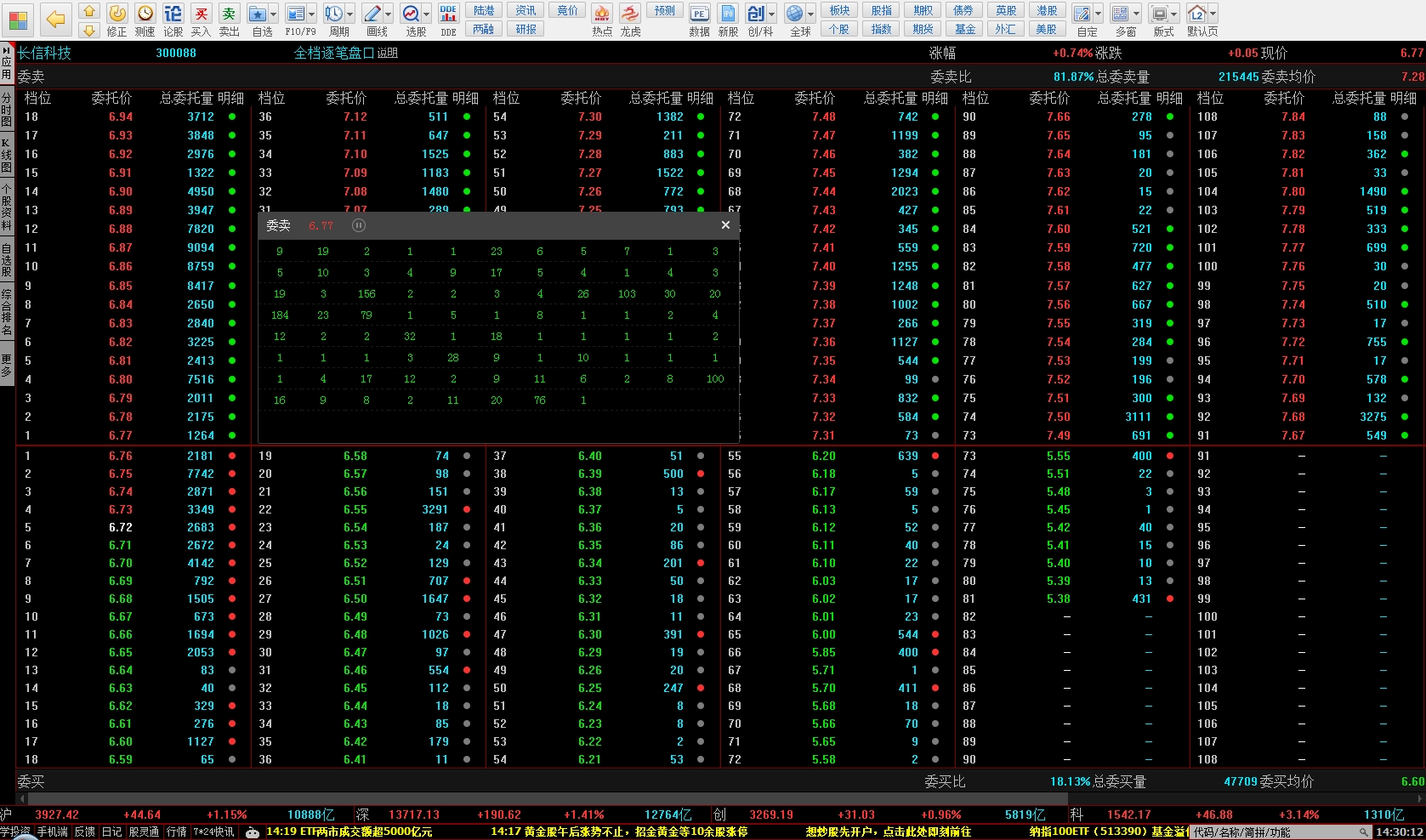Click the 两融 button
Image resolution: width=1426 pixels, height=840 pixels.
click(x=484, y=30)
